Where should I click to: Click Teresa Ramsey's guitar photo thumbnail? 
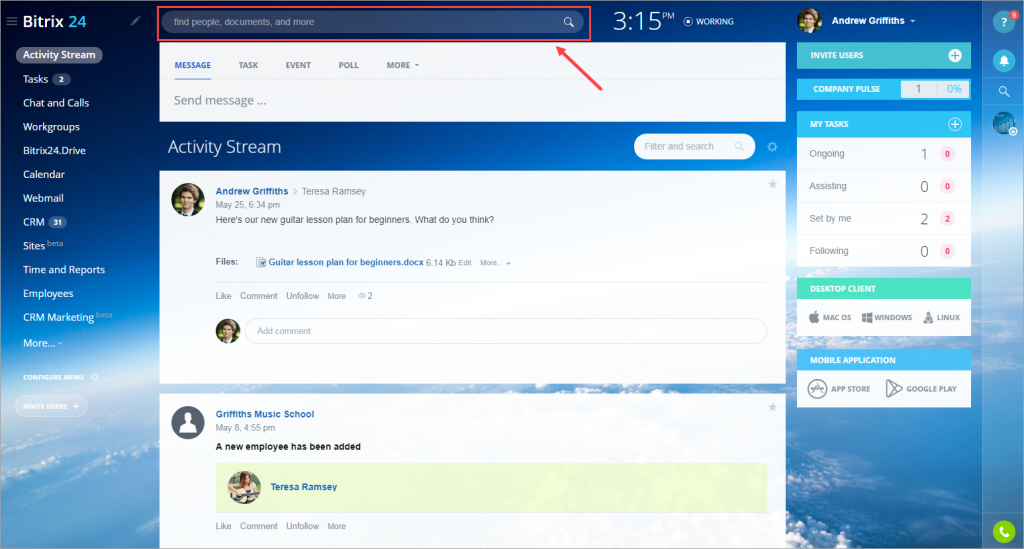point(244,487)
